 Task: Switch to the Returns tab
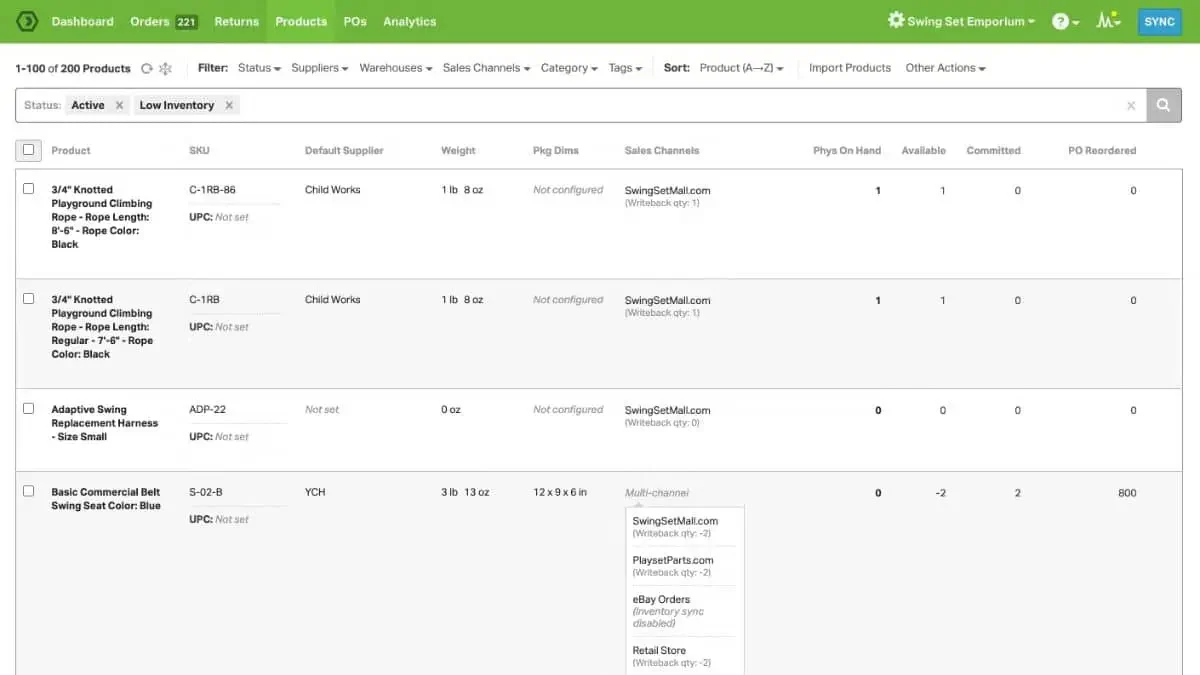236,21
